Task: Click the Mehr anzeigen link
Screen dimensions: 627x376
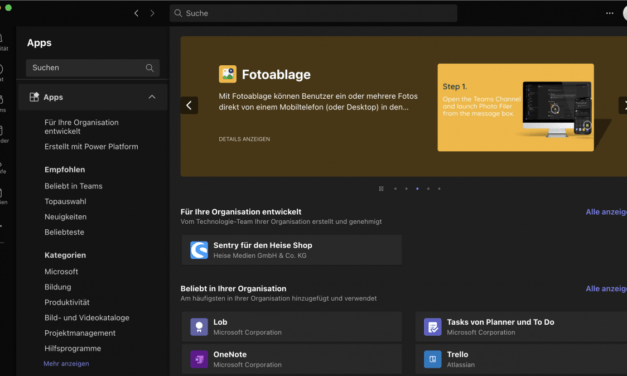Action: [66, 364]
